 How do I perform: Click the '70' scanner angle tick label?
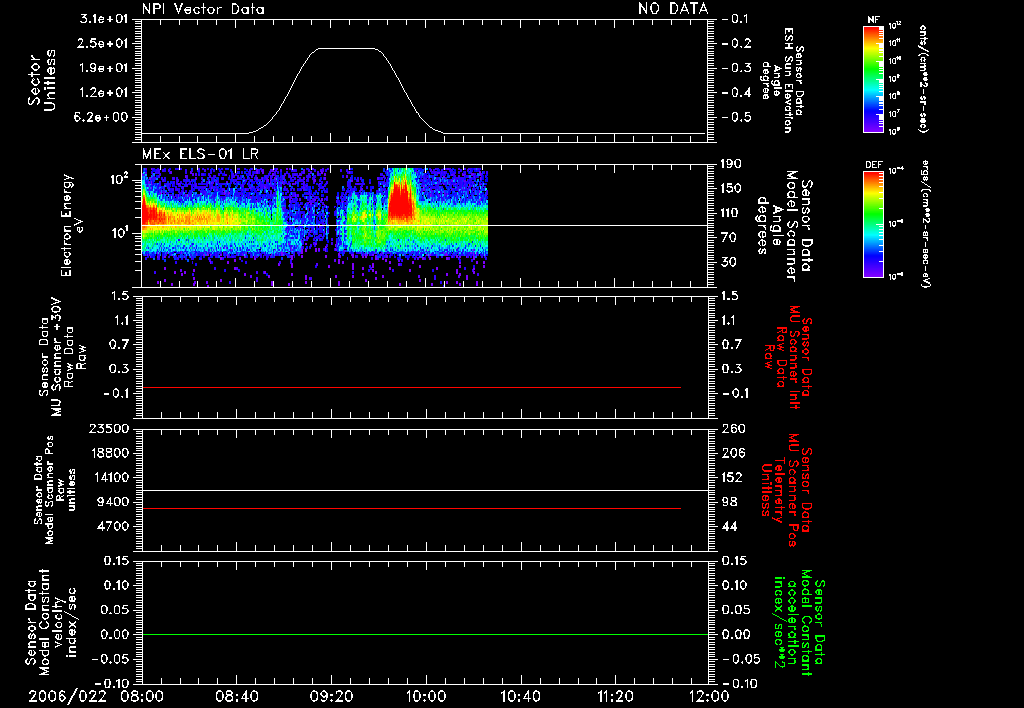click(x=730, y=237)
